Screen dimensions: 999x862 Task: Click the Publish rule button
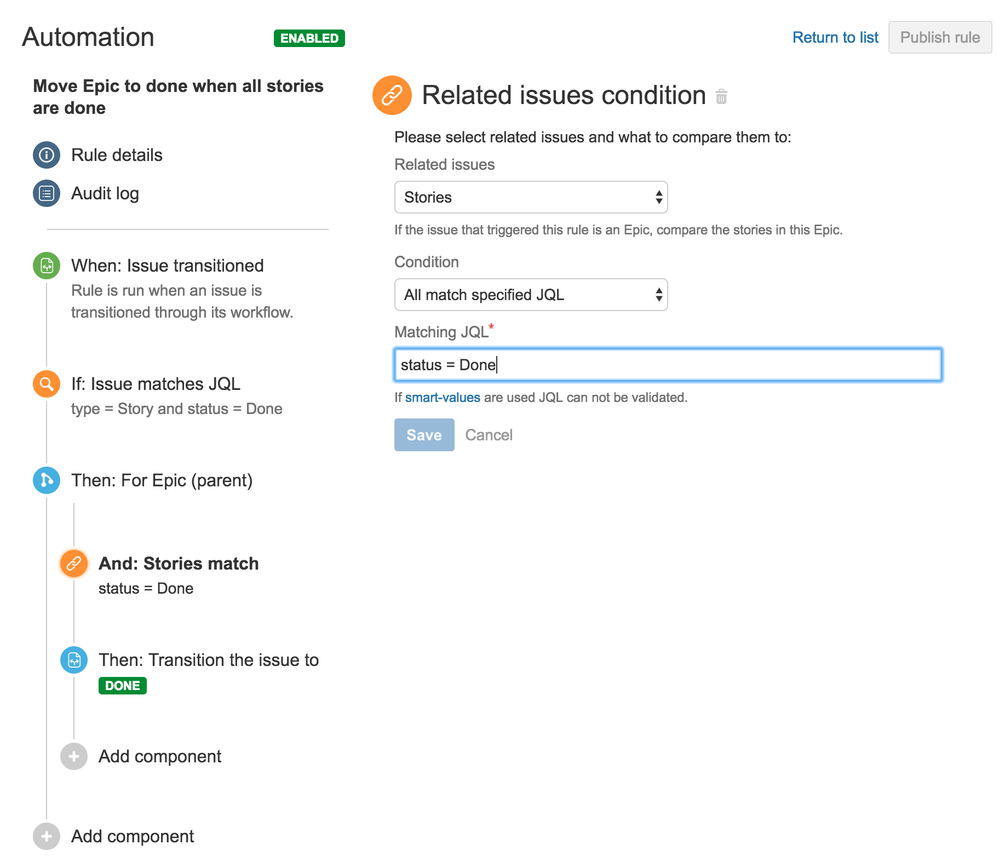(x=939, y=37)
